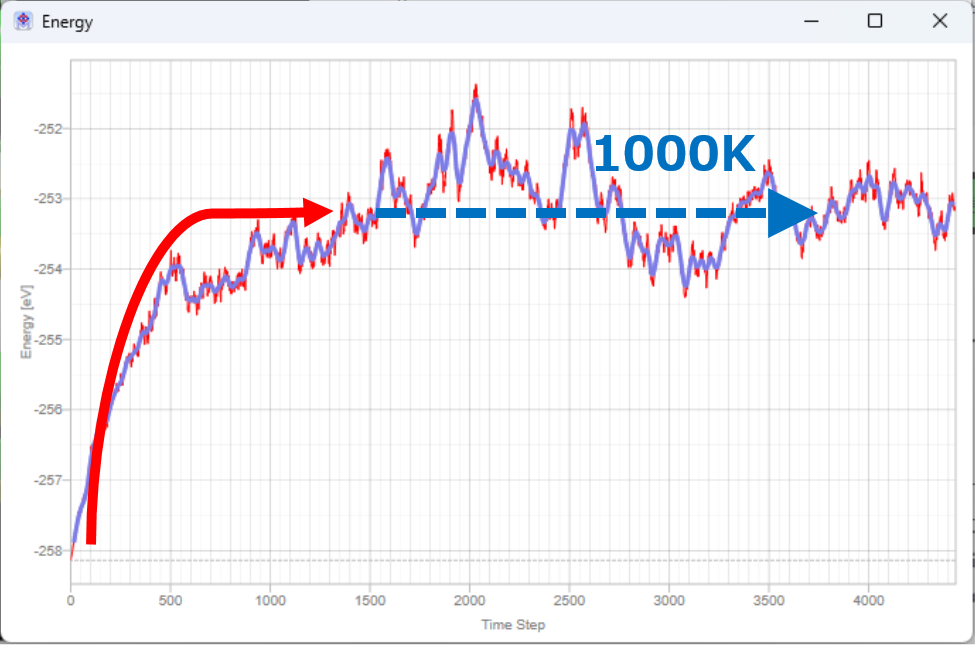Image resolution: width=975 pixels, height=645 pixels.
Task: Click the -255 tick on the y-axis
Action: click(x=48, y=339)
